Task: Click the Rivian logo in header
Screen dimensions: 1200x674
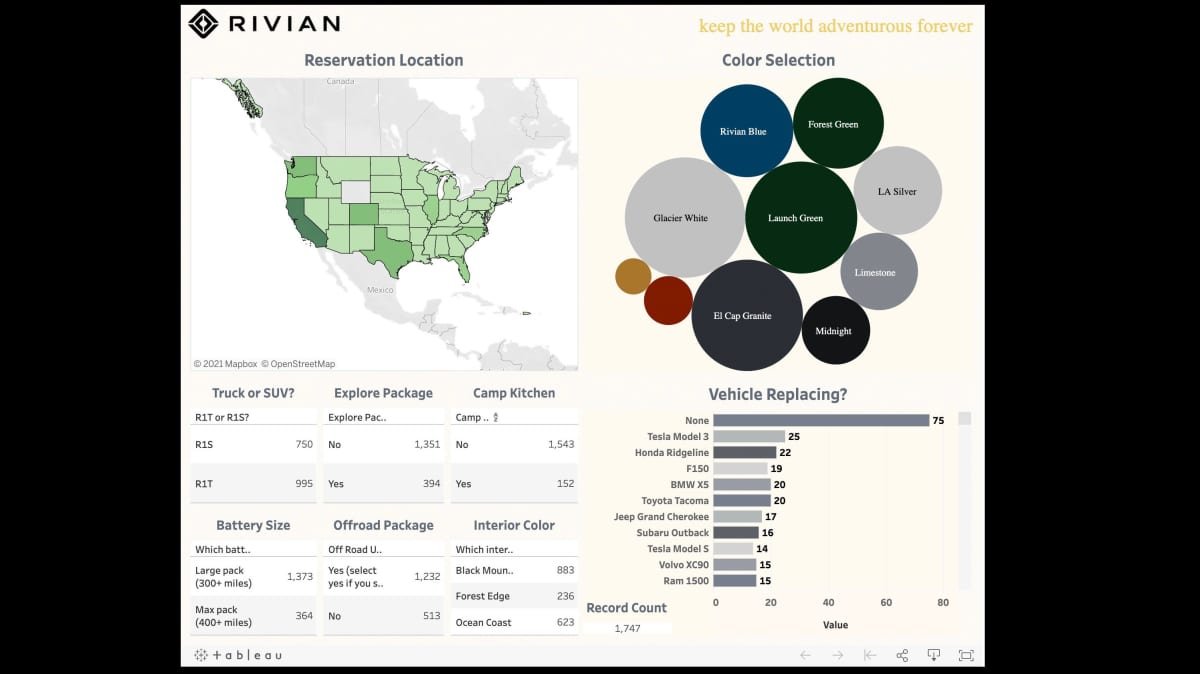Action: pyautogui.click(x=265, y=23)
